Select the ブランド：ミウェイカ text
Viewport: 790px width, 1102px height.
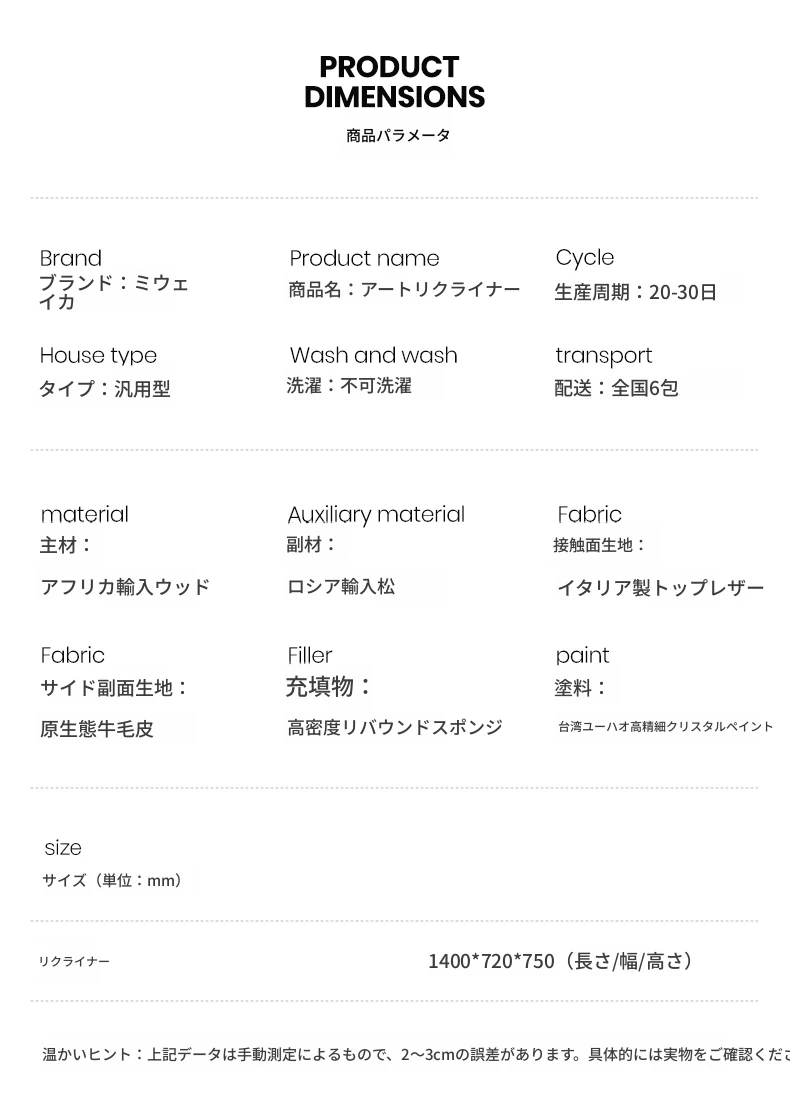click(113, 292)
